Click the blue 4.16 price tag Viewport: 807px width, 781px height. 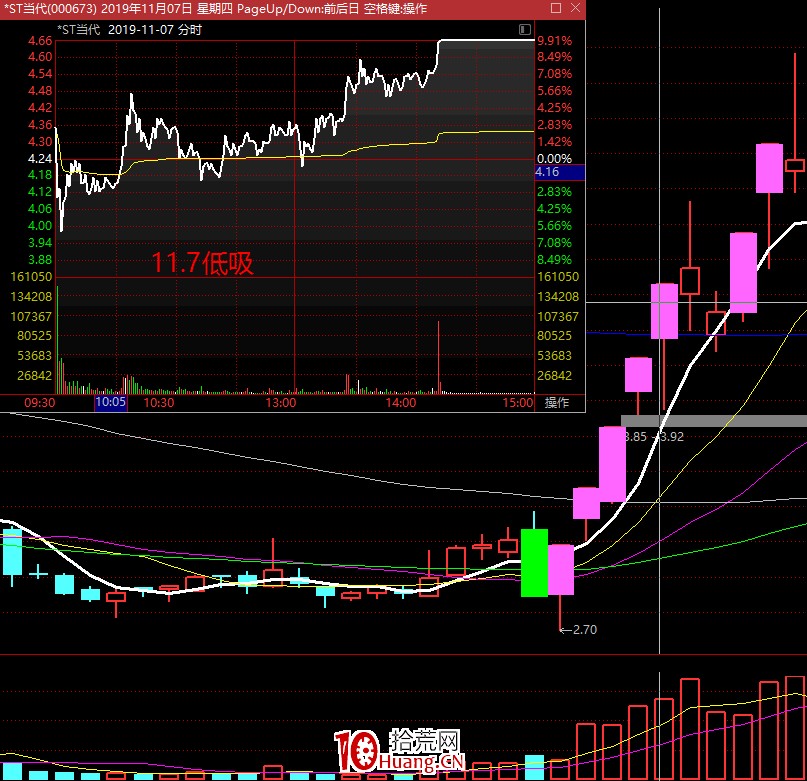[560, 172]
